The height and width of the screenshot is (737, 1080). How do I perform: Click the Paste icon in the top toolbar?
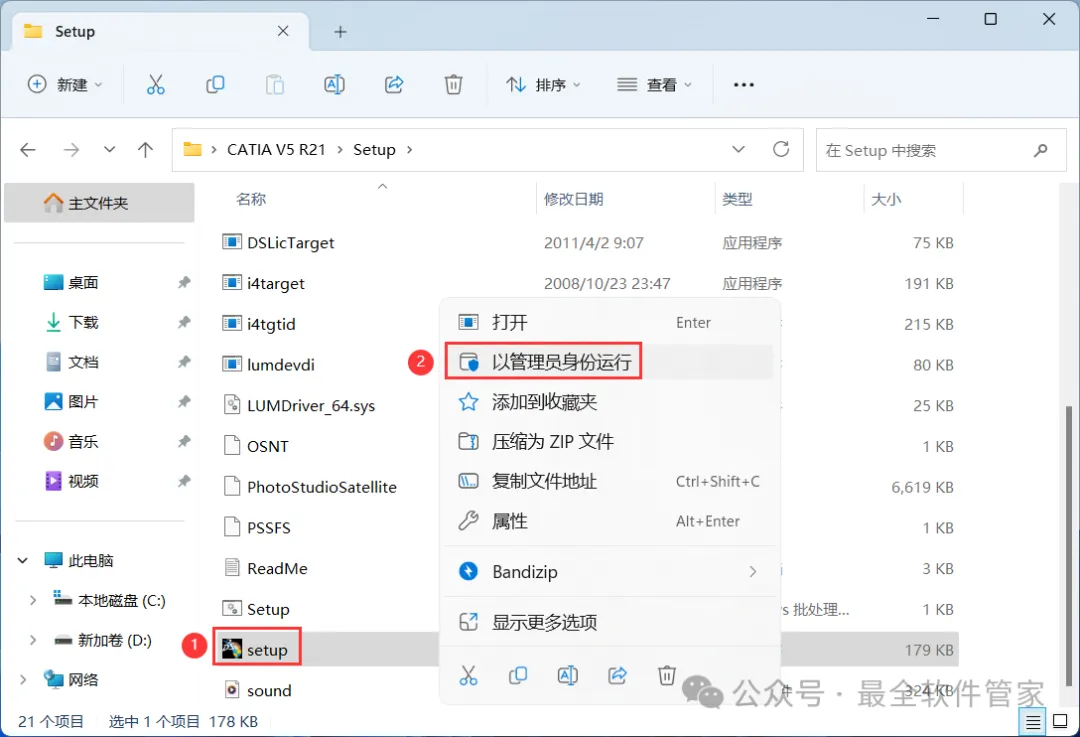275,85
